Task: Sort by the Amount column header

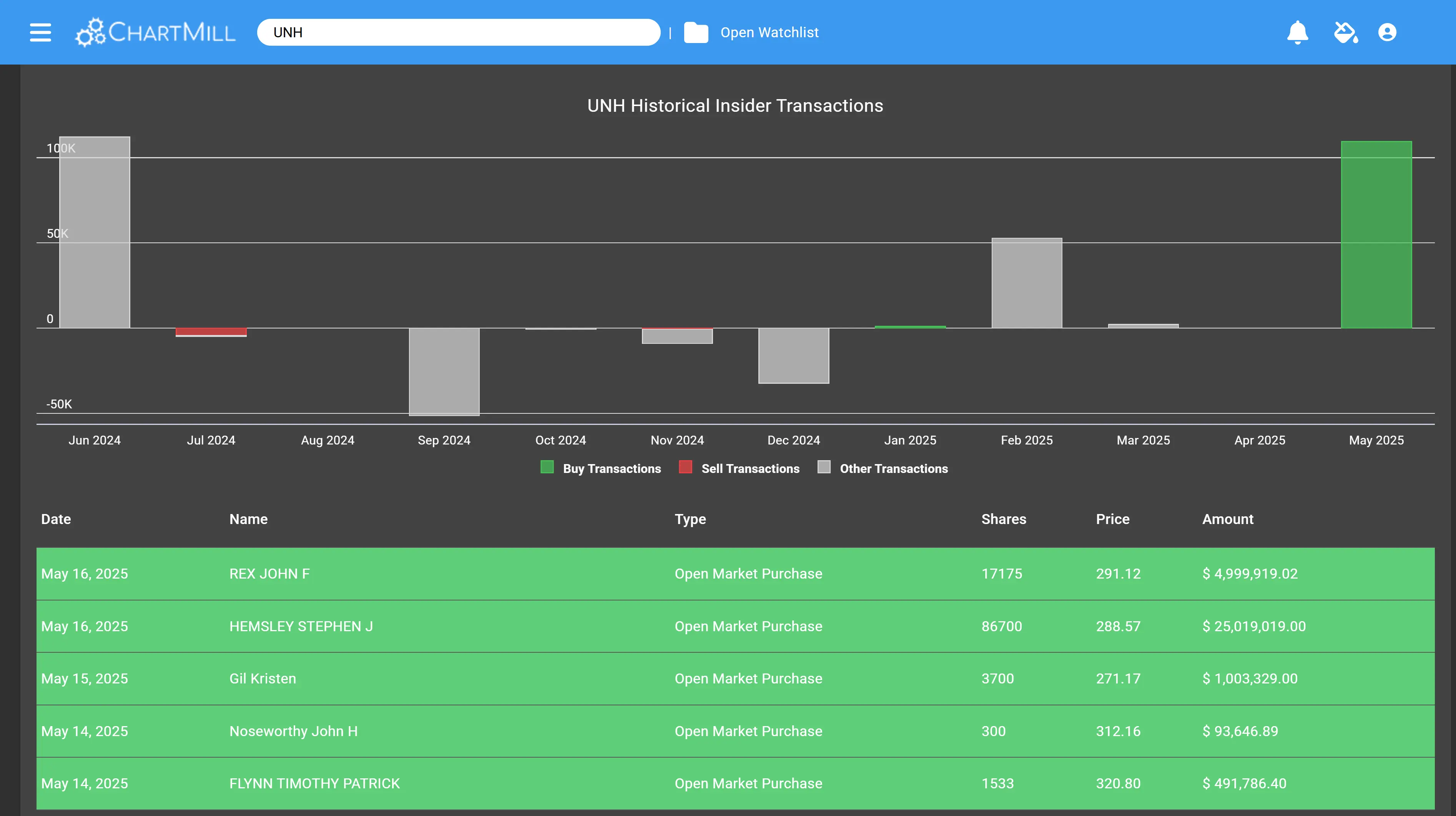Action: 1228,519
